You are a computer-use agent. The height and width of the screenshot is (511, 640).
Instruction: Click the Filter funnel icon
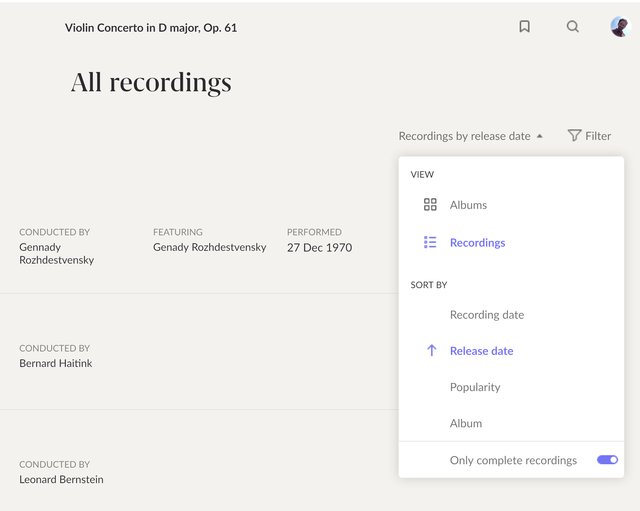tap(574, 136)
